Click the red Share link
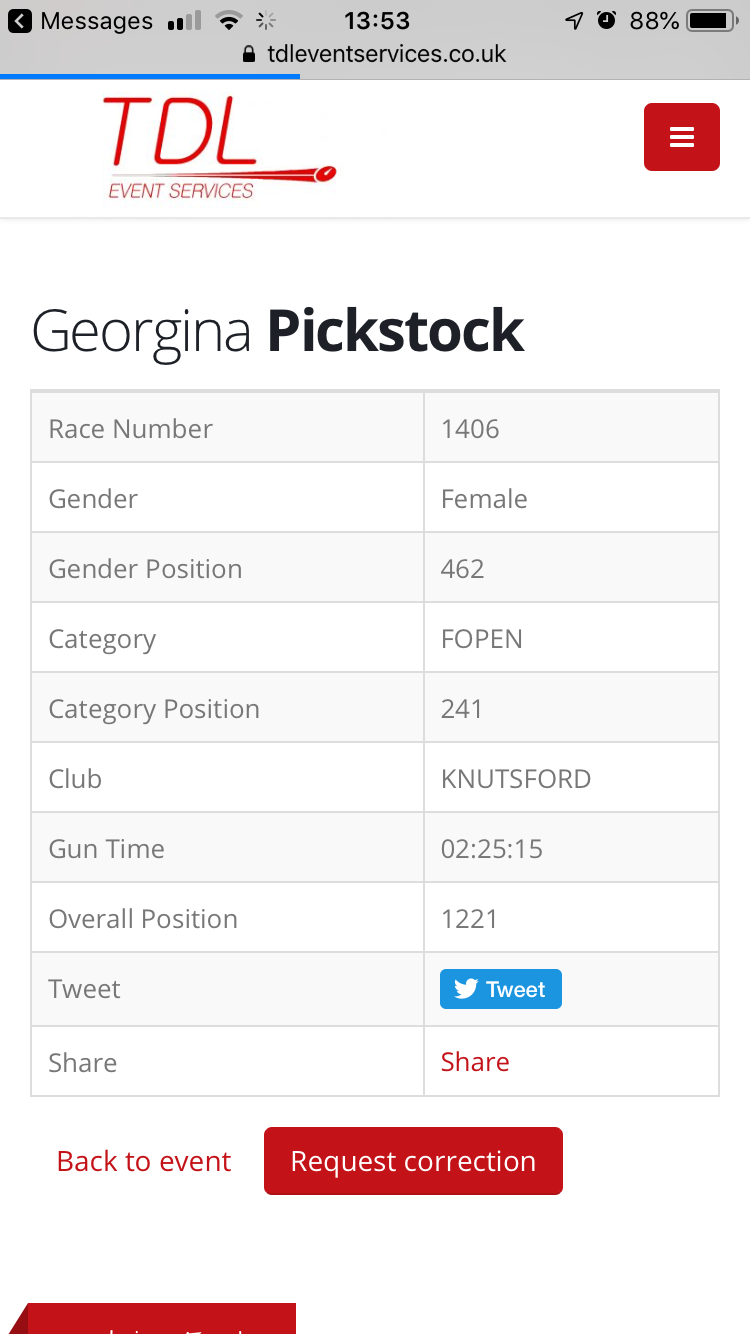Viewport: 750px width, 1334px height. coord(475,1061)
